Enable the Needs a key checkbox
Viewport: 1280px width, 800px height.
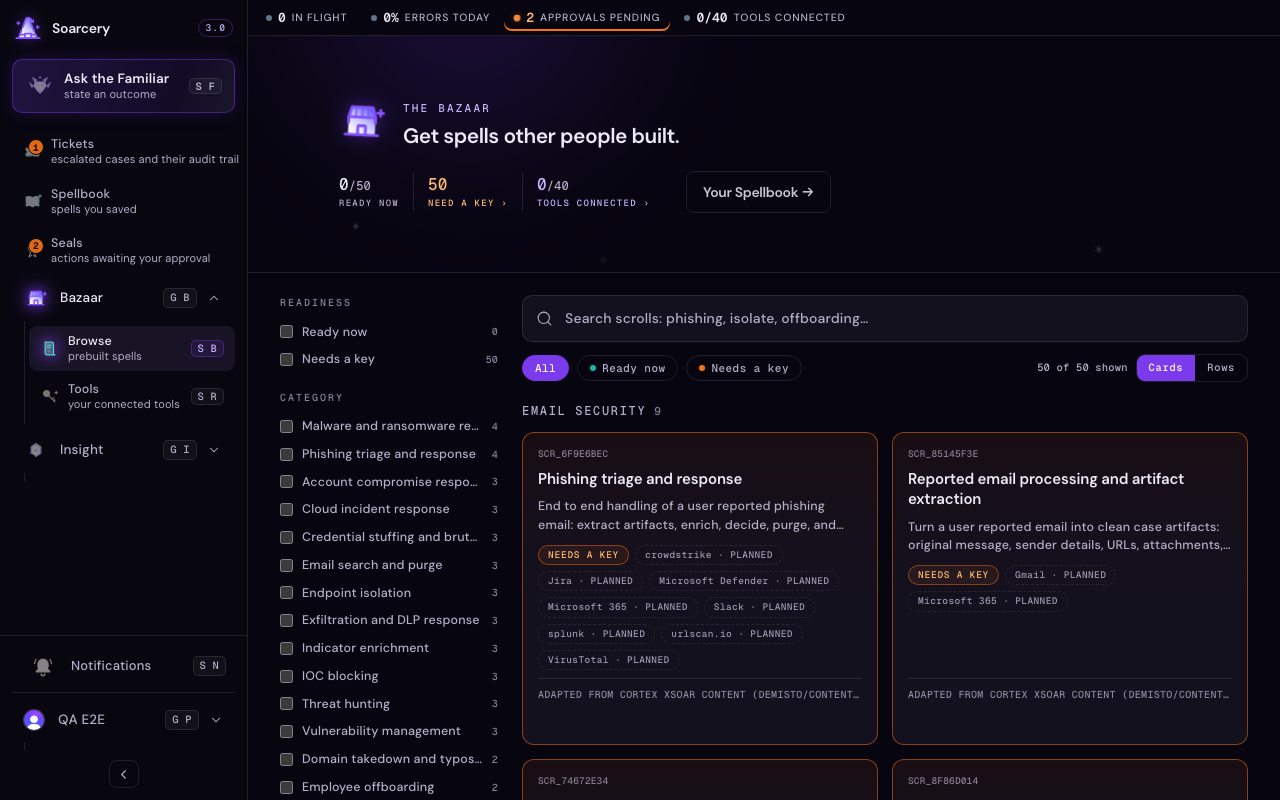coord(287,359)
